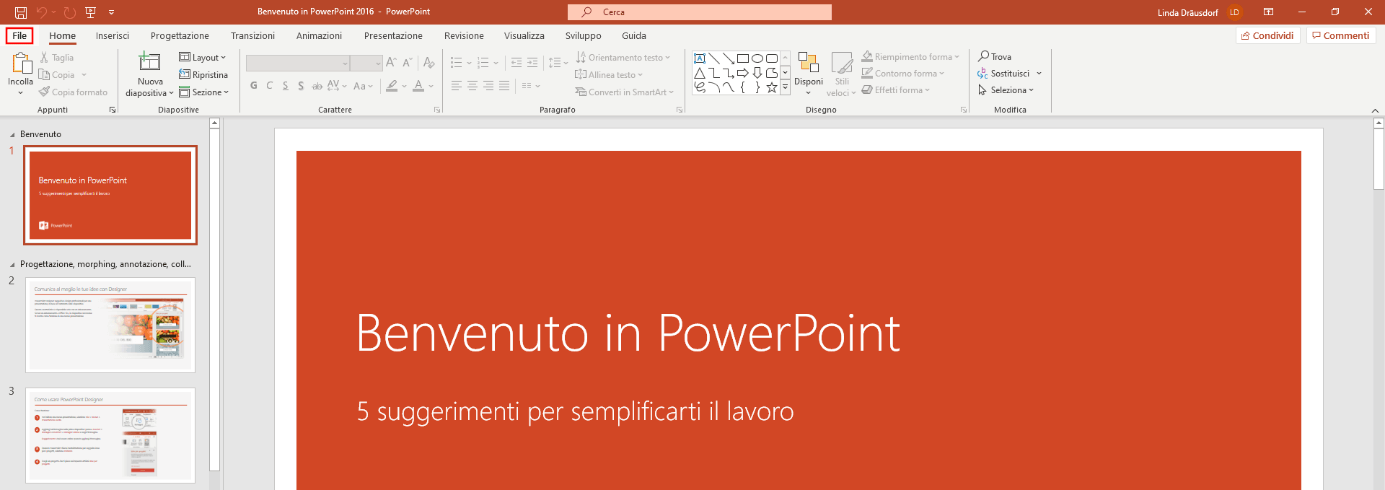Switch to the Progettazione tab
Viewport: 1385px width, 490px height.
(x=180, y=35)
